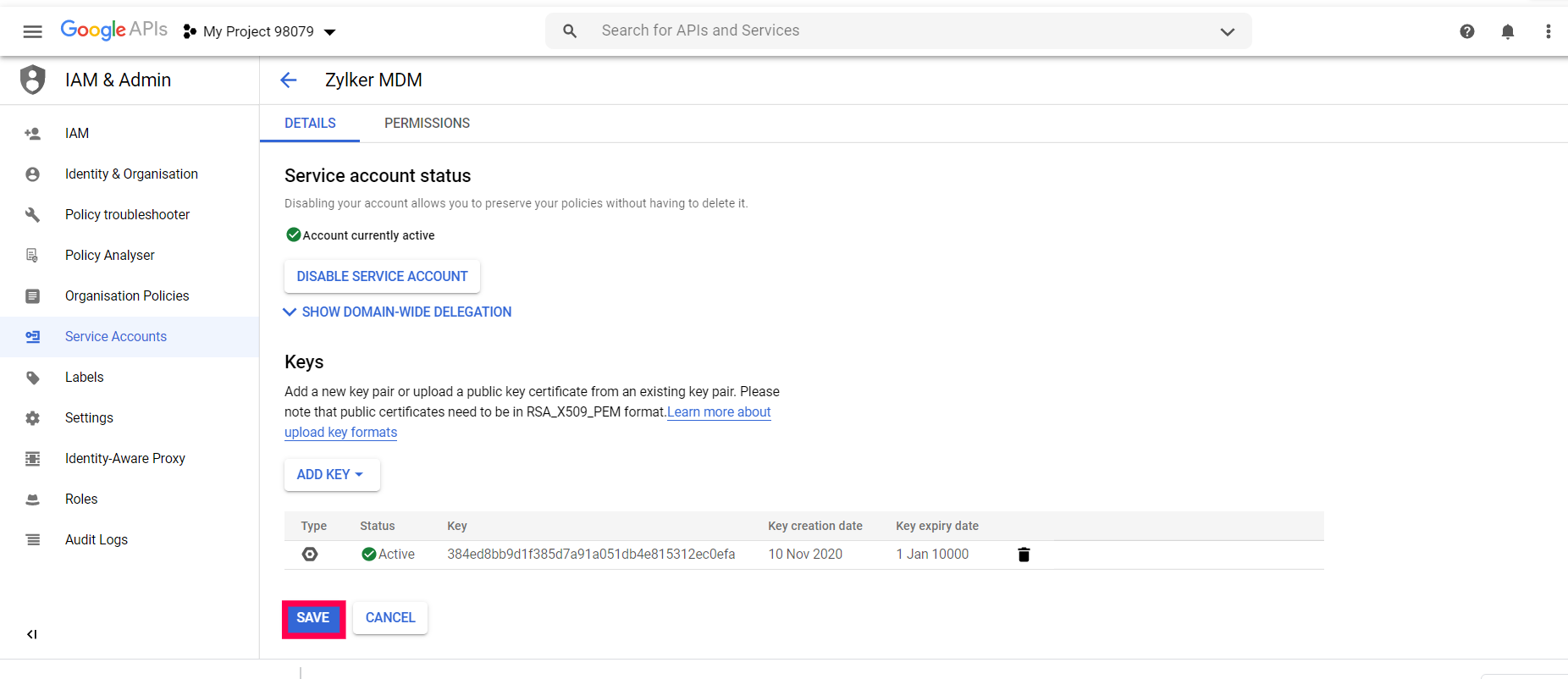Viewport: 1568px width, 679px height.
Task: Expand Show Domain-Wide Delegation section
Action: (398, 312)
